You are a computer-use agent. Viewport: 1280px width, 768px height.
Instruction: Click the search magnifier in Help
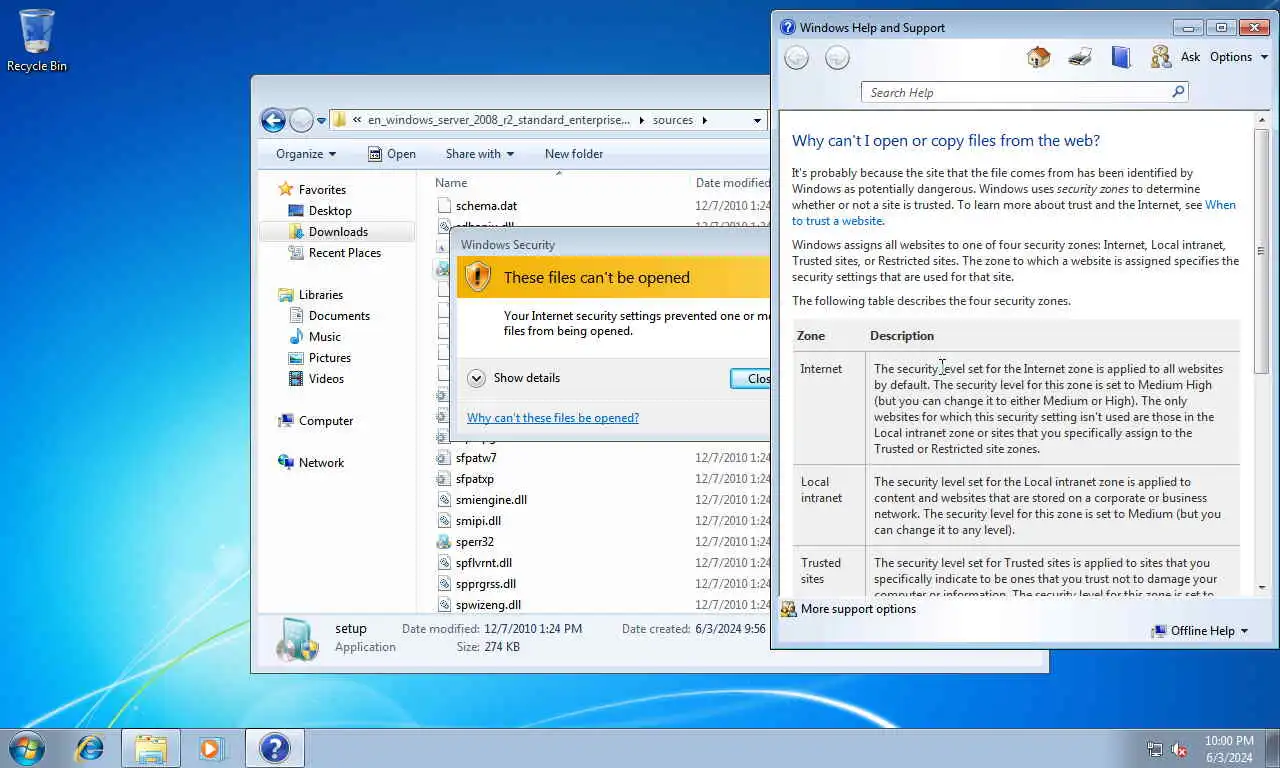[x=1179, y=92]
